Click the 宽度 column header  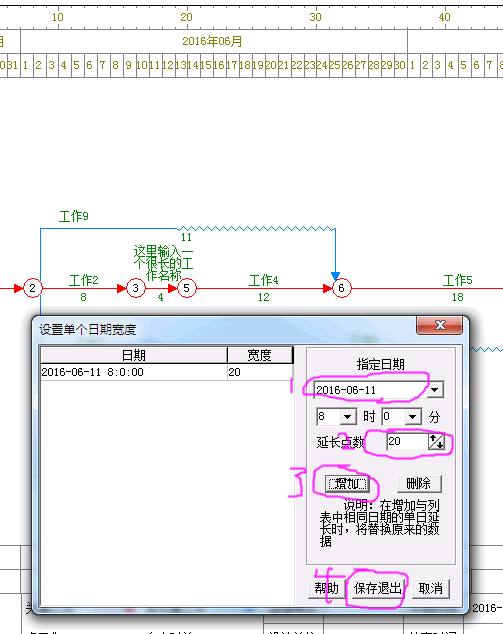tap(260, 355)
